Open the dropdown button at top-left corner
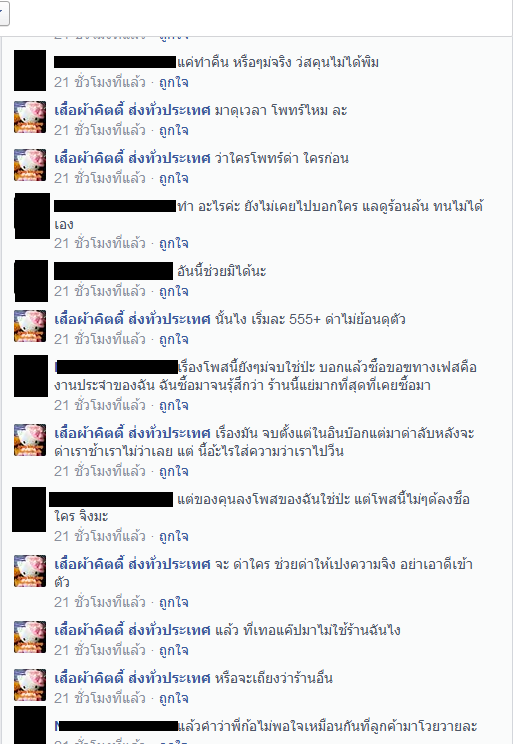The image size is (513, 744). (3, 14)
